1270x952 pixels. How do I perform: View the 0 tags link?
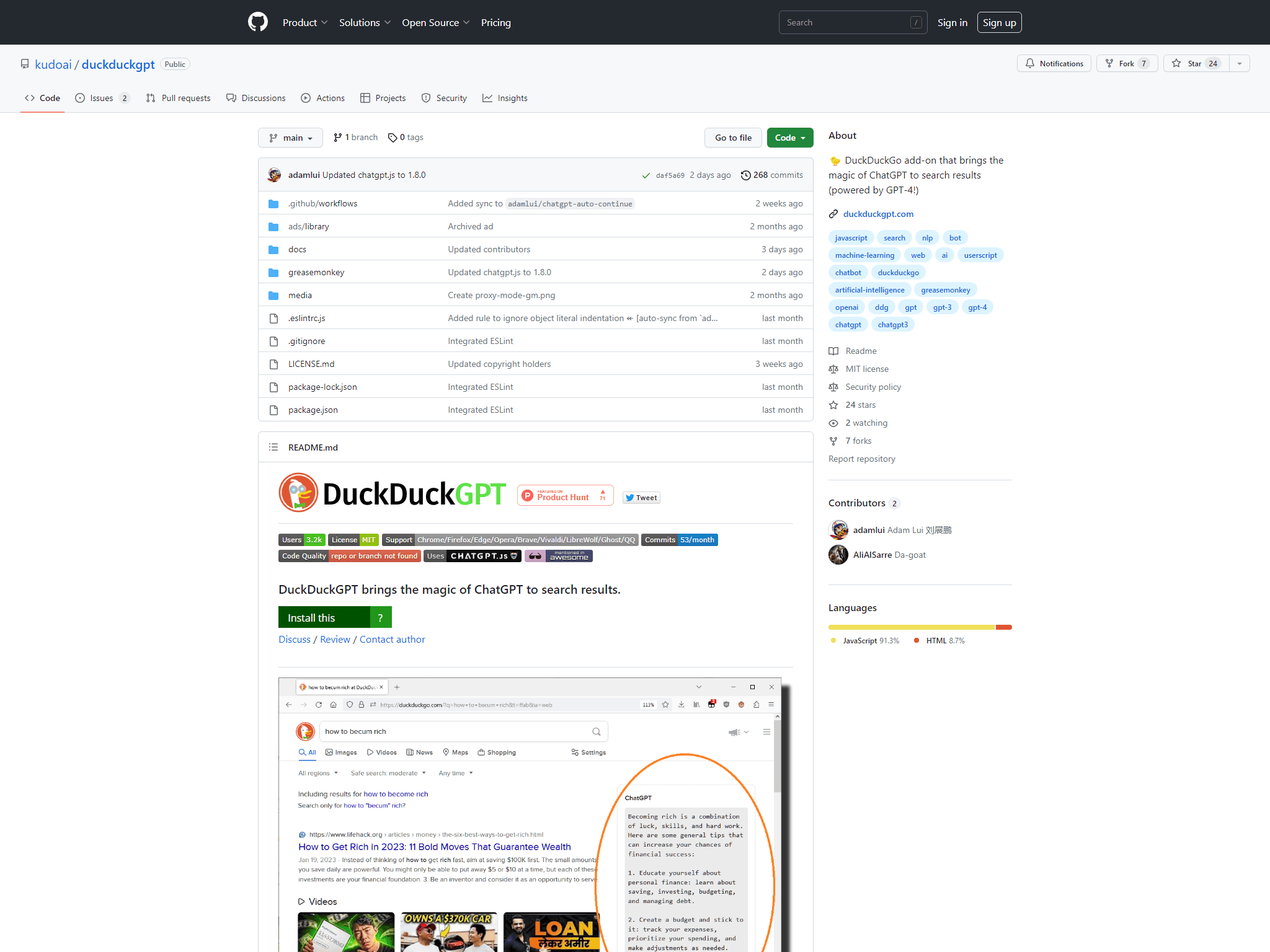click(406, 138)
